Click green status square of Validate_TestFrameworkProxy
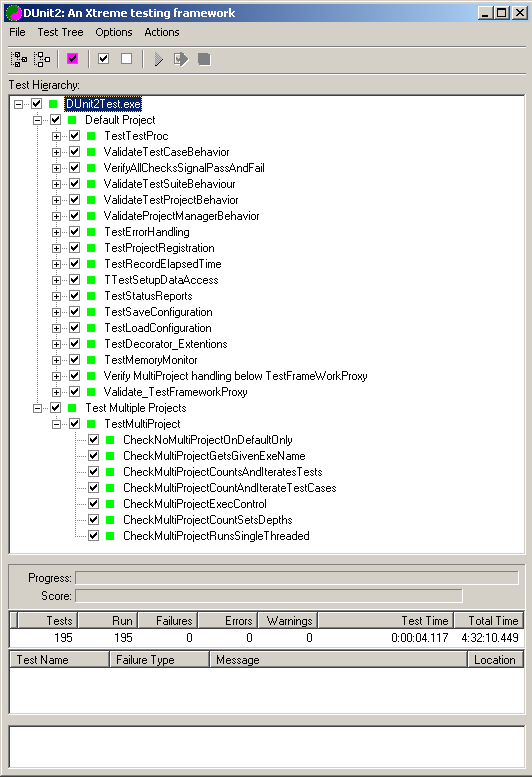 tap(91, 392)
